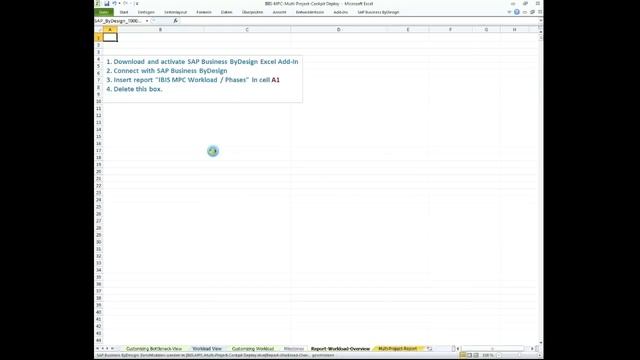
Task: Open the Einfügen ribbon tab
Action: pos(146,12)
